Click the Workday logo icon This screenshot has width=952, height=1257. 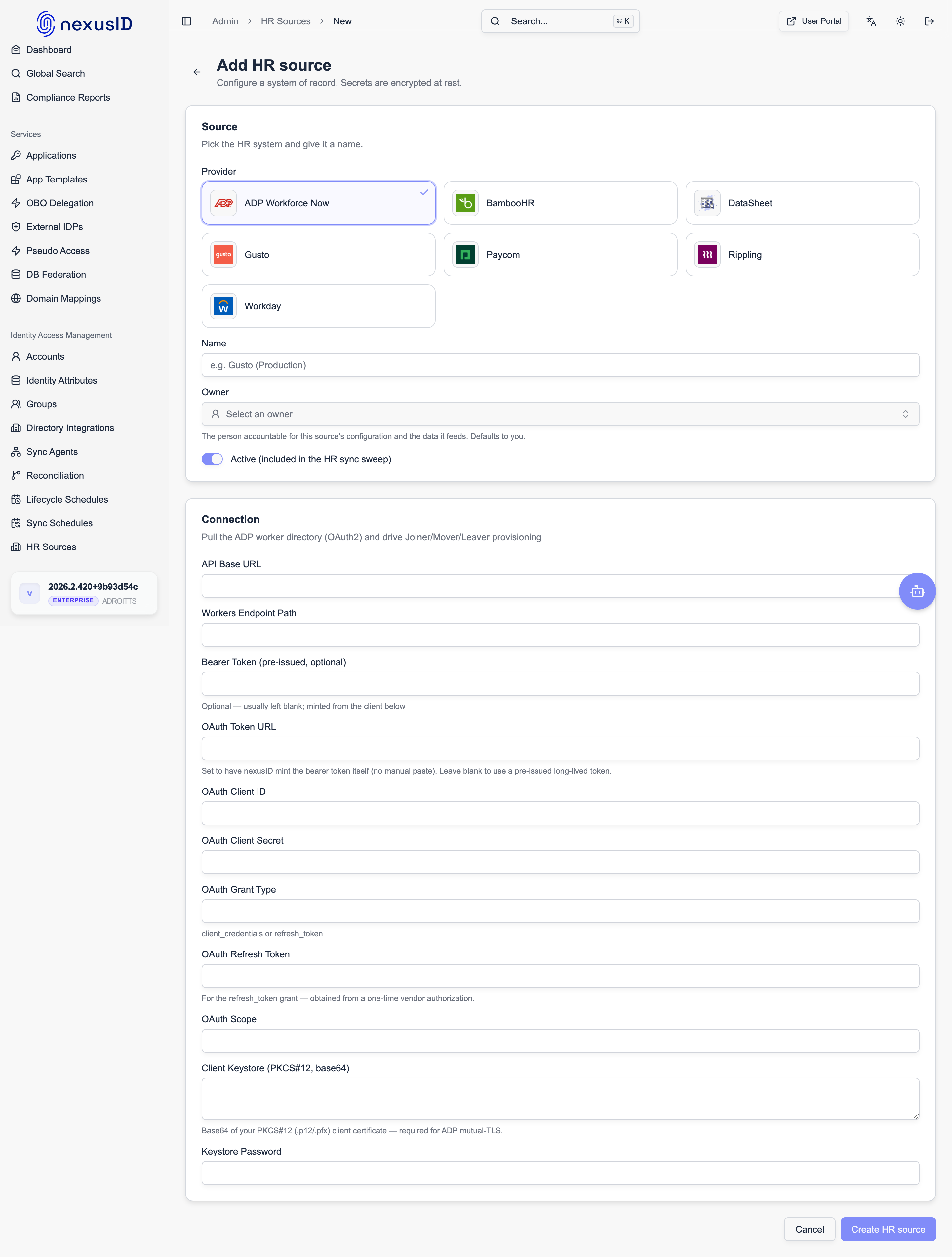pos(223,306)
